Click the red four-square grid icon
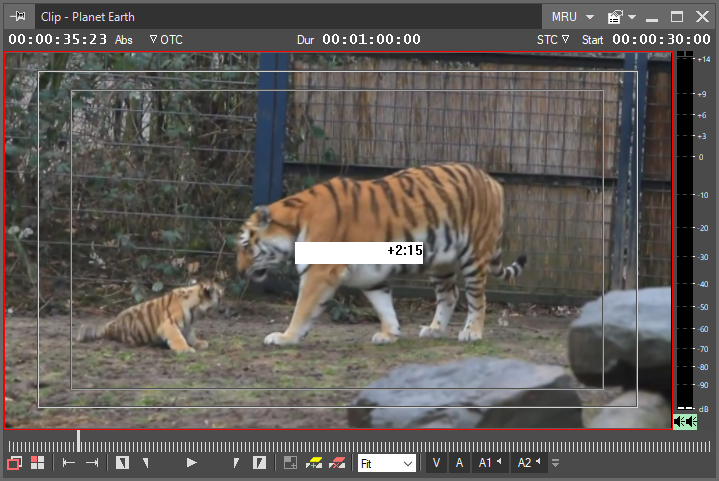This screenshot has height=481, width=719. coord(38,463)
